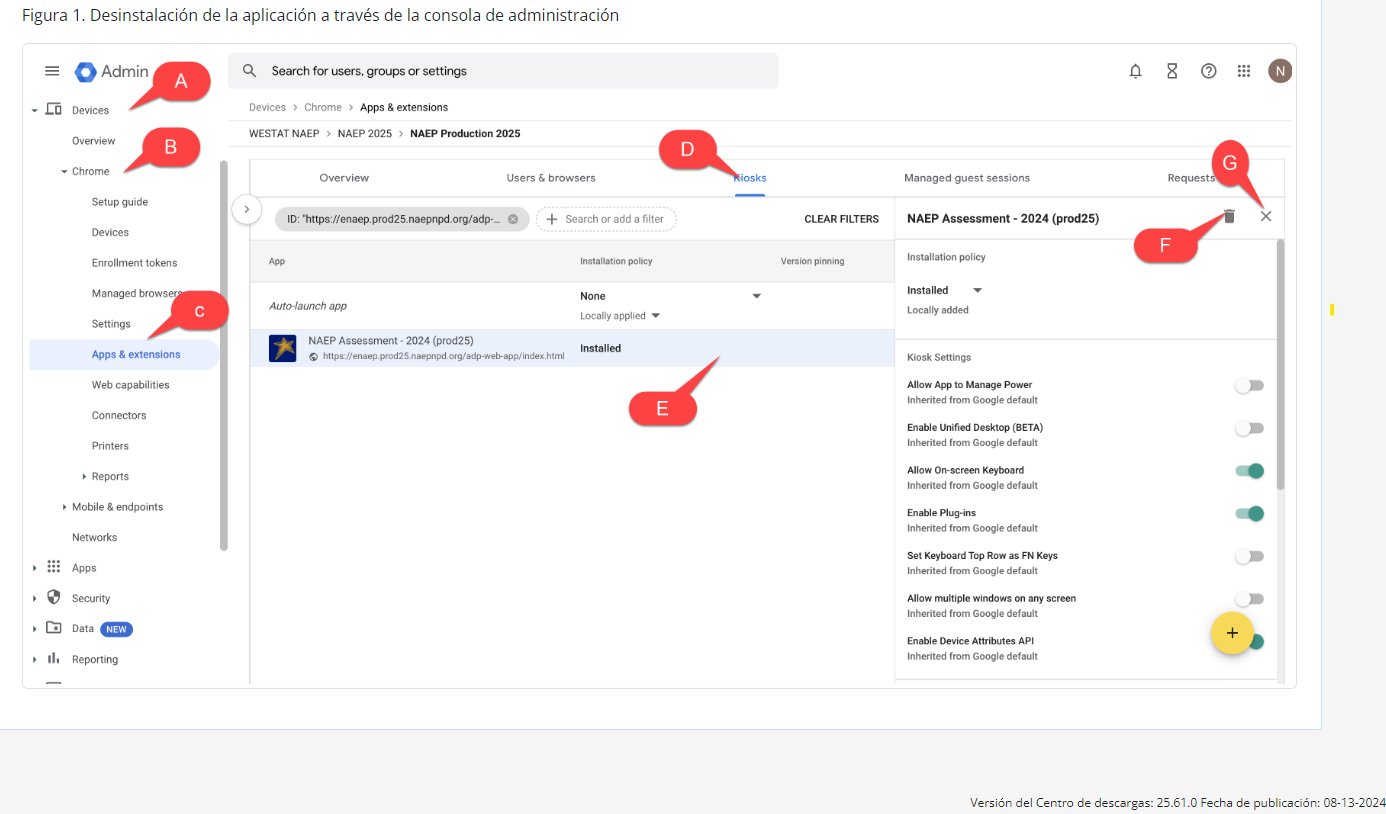Click the WESTAT NAEP organization breadcrumb
The height and width of the screenshot is (814, 1386).
click(x=284, y=133)
